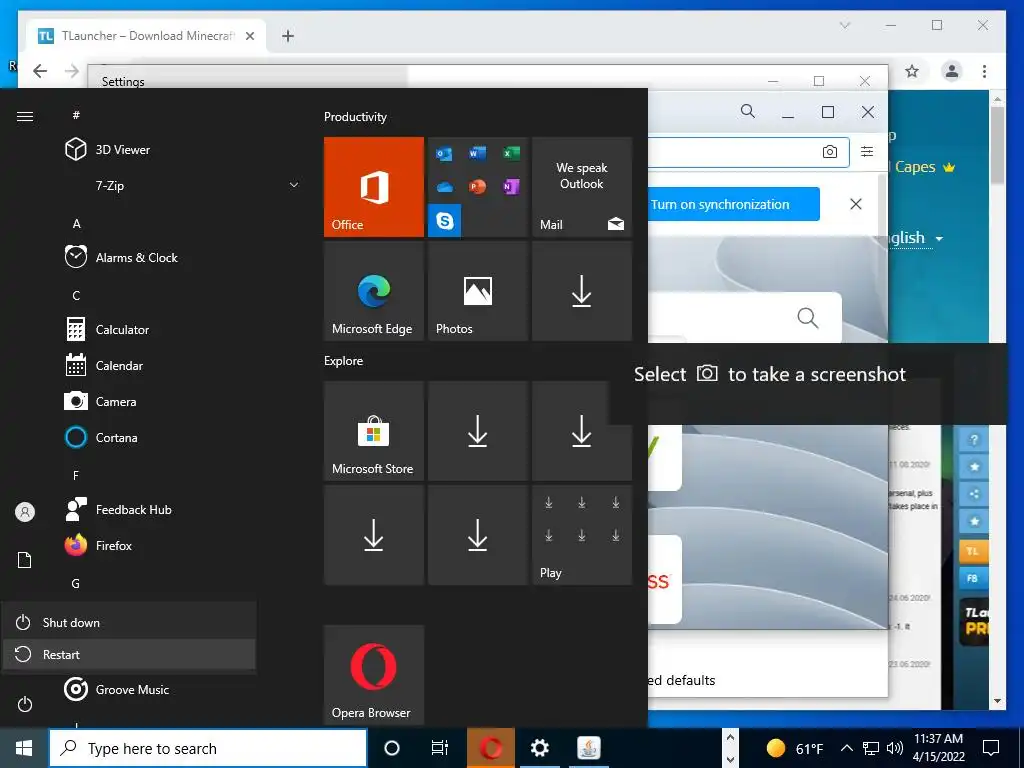Click the Chrome tab search chevron
1024x768 pixels.
[845, 25]
